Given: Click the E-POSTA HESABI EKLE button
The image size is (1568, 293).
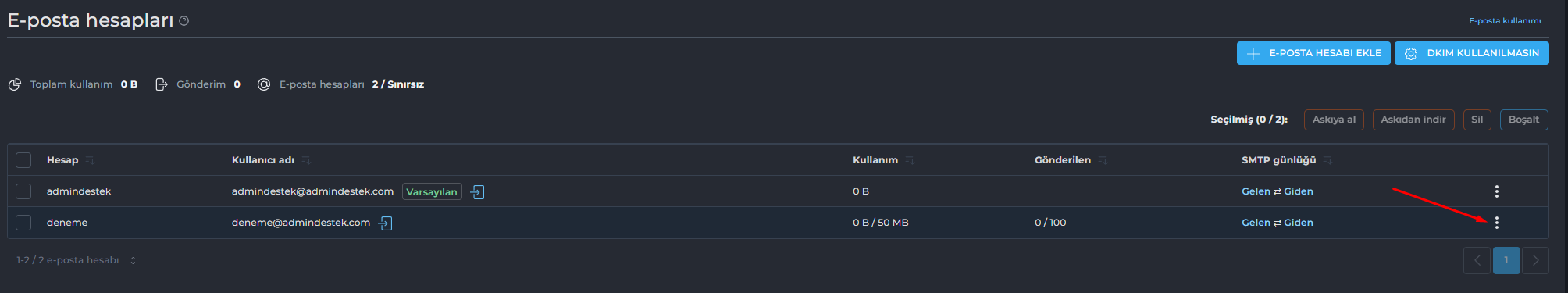Looking at the screenshot, I should tap(1313, 53).
